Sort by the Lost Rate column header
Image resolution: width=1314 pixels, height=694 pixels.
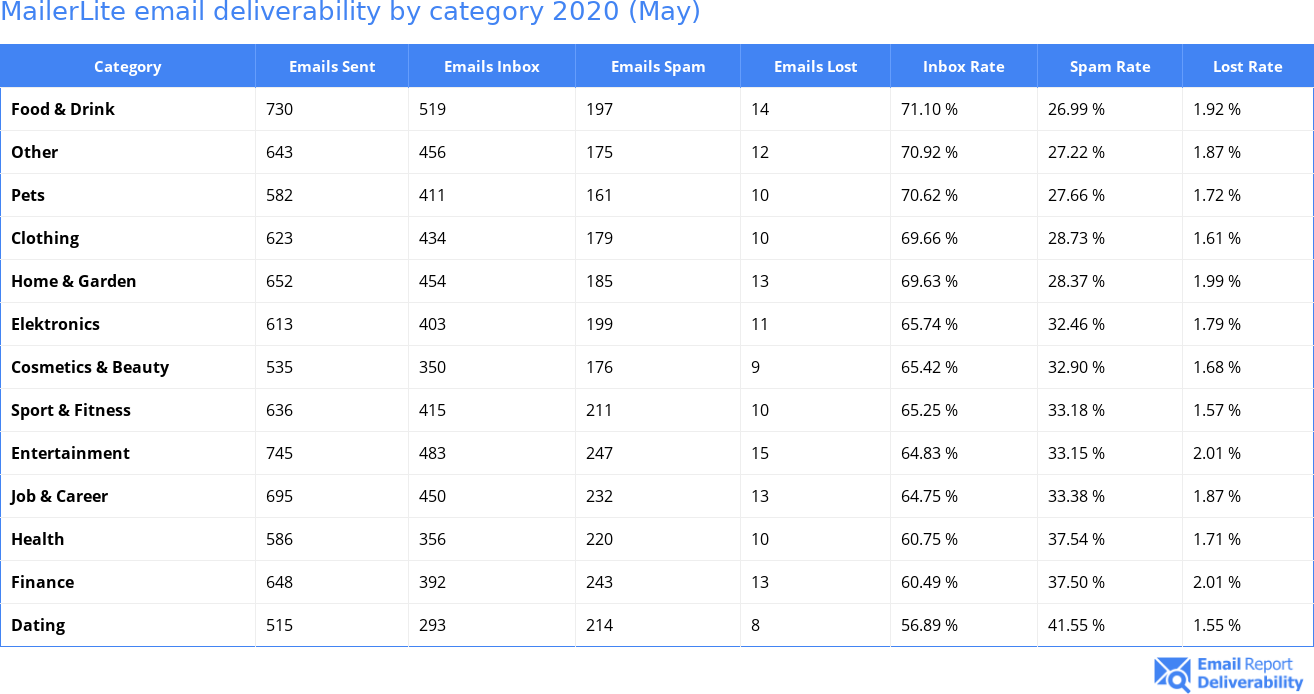[x=1247, y=67]
